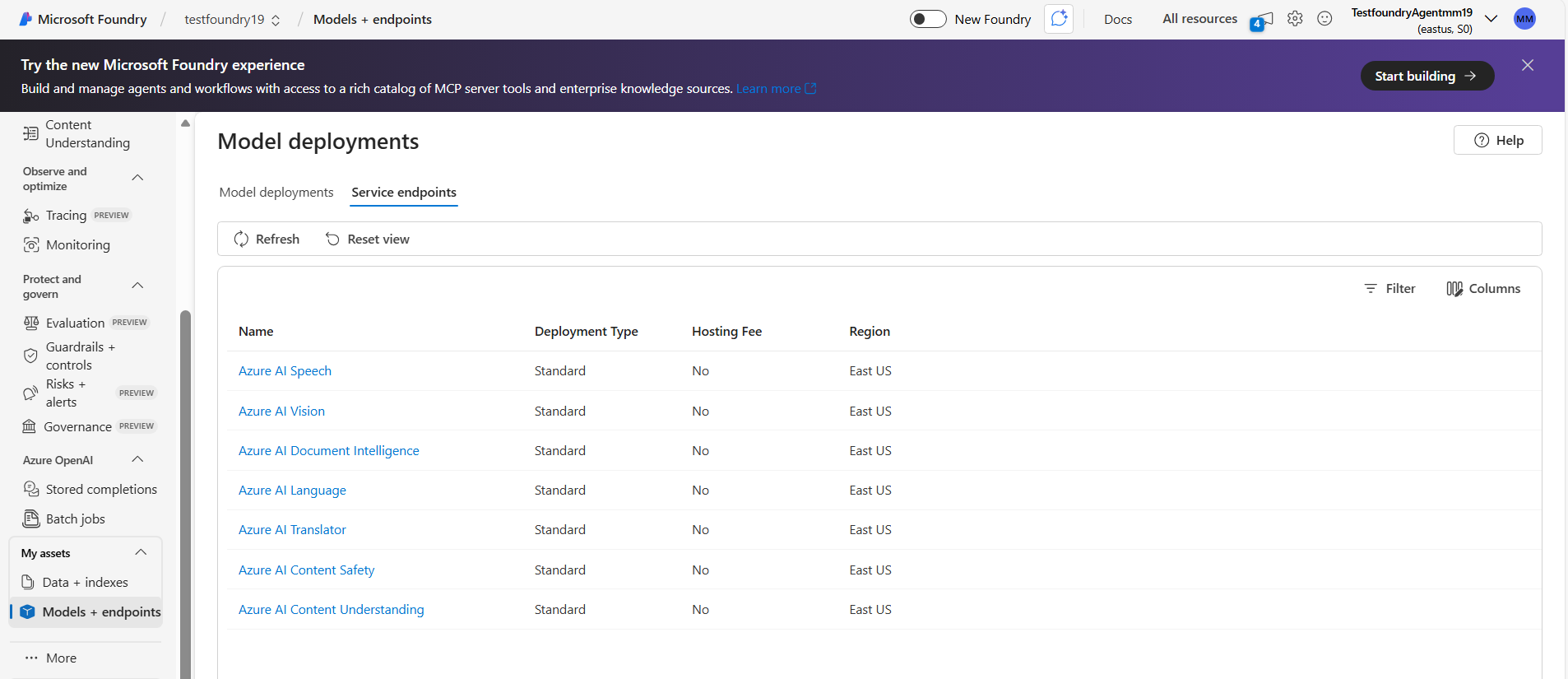Image resolution: width=1568 pixels, height=679 pixels.
Task: Click the Evaluation scales icon
Action: 31,323
